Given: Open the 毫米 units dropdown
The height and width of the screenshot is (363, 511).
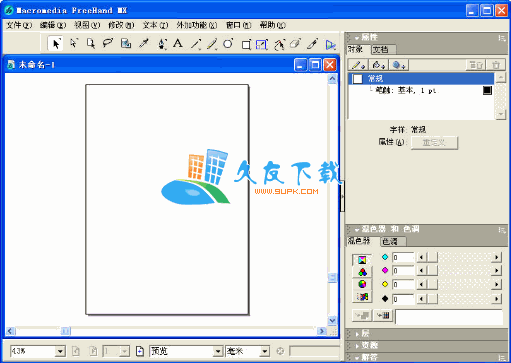Looking at the screenshot, I should (x=265, y=351).
